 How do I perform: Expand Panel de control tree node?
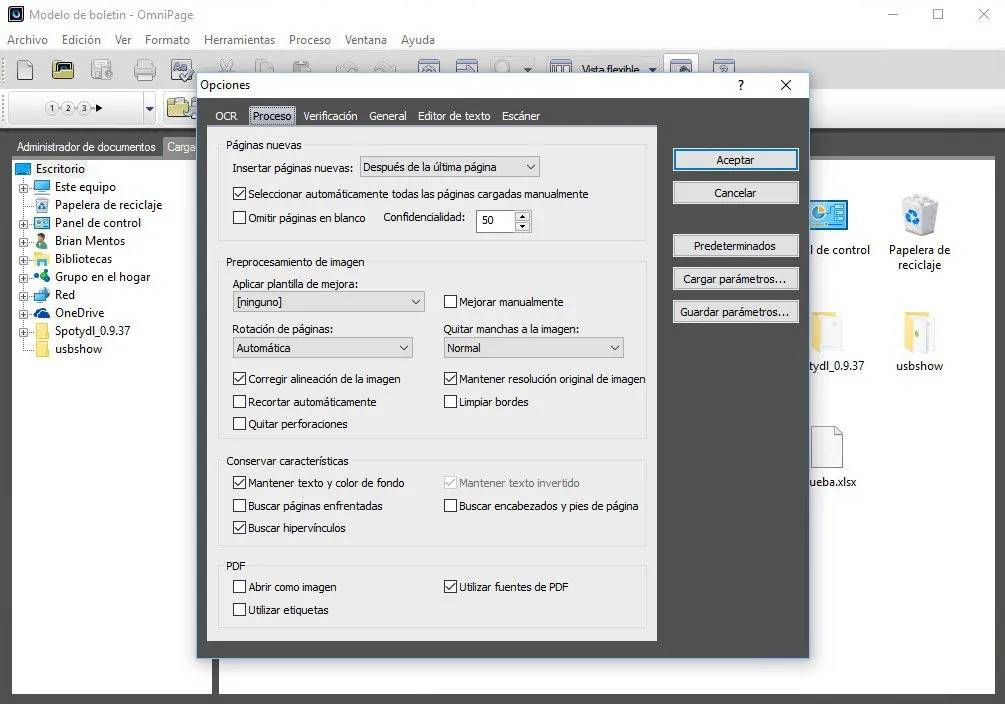[x=24, y=224]
